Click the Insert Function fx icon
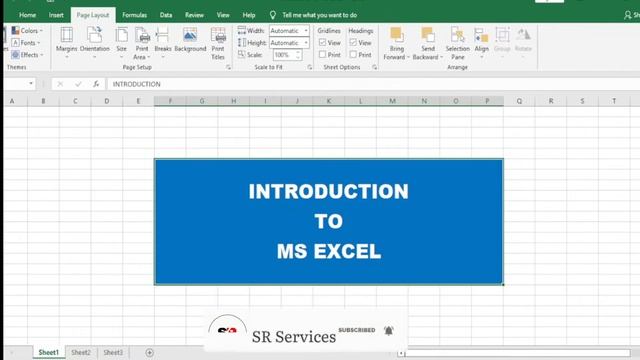640x360 pixels. [96, 84]
